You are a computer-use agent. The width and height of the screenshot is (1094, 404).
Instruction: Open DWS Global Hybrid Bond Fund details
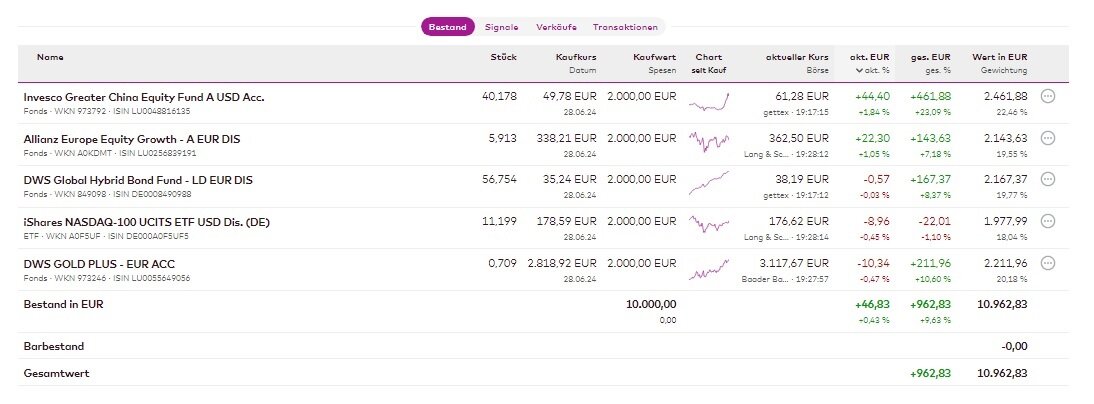pos(138,179)
